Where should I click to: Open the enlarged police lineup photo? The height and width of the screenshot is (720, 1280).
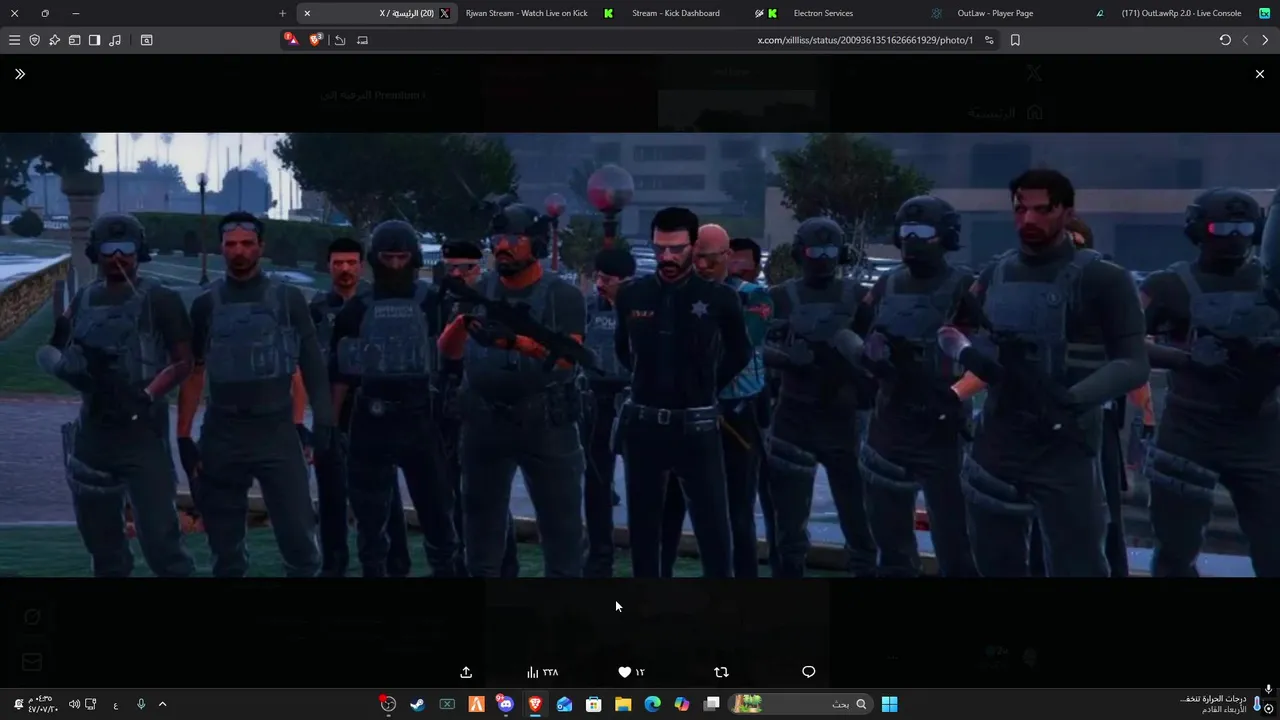point(640,355)
